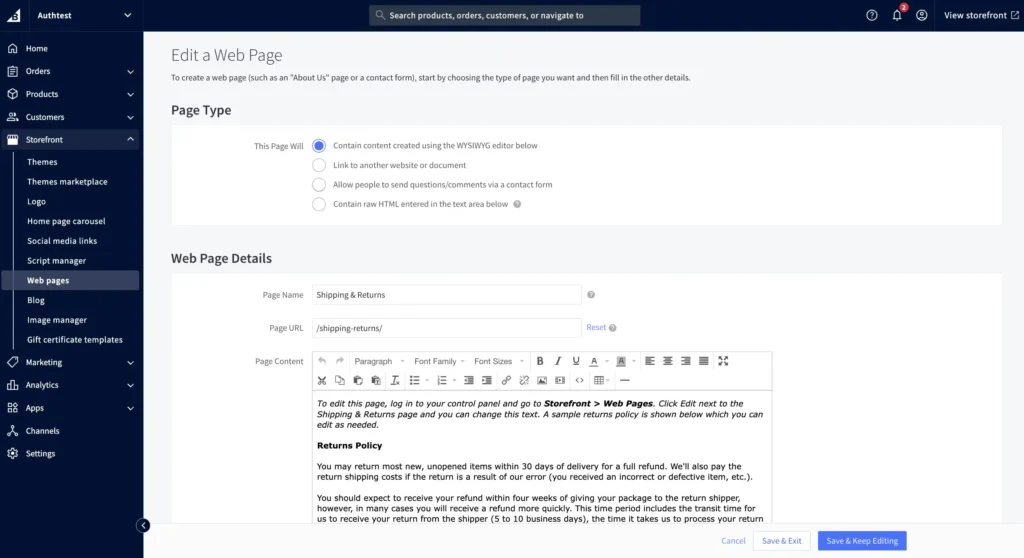Select the raw HTML radio option
Screen dimensions: 1024x558
[x=319, y=205]
